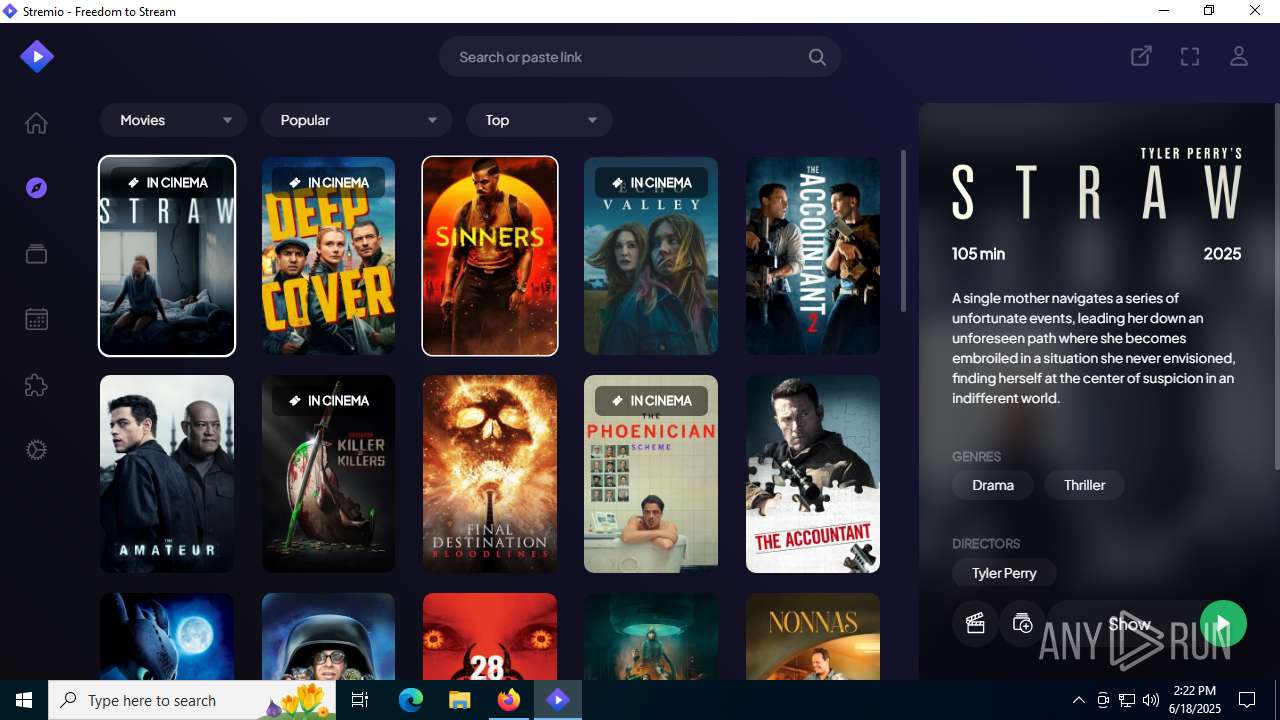Select the Nonnas movie poster
1280x720 pixels.
813,636
